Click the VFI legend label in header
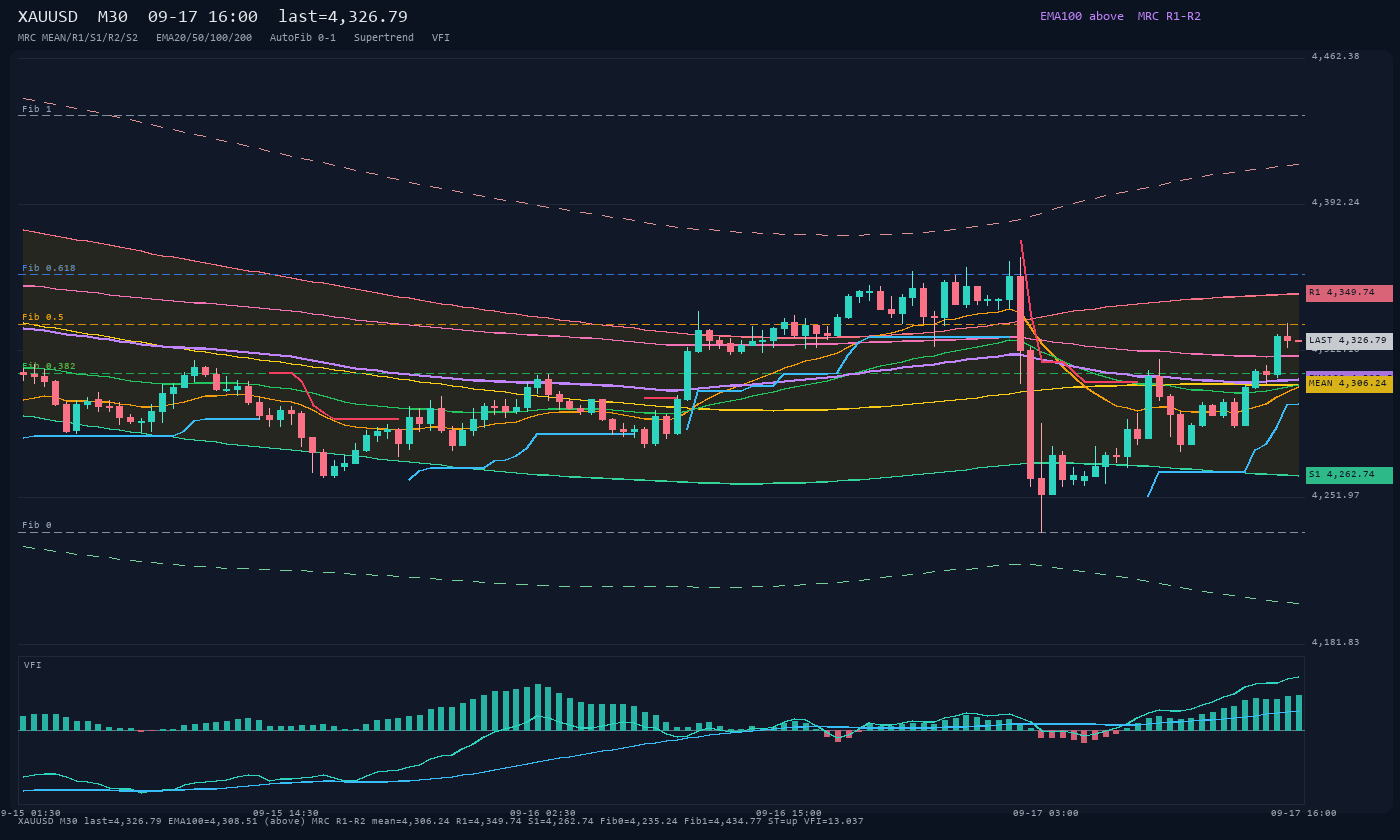The width and height of the screenshot is (1400, 840). (441, 37)
